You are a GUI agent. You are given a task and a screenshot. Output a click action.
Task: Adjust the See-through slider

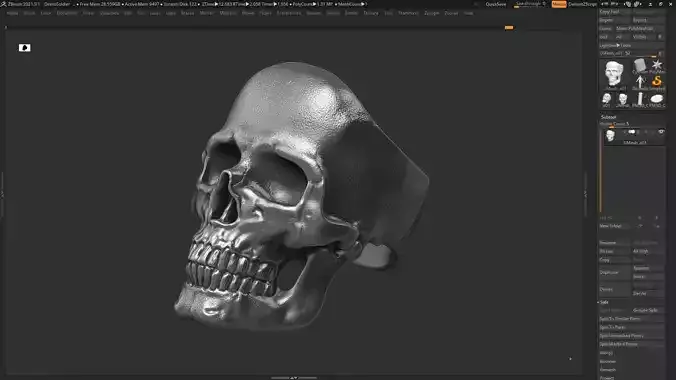(530, 4)
